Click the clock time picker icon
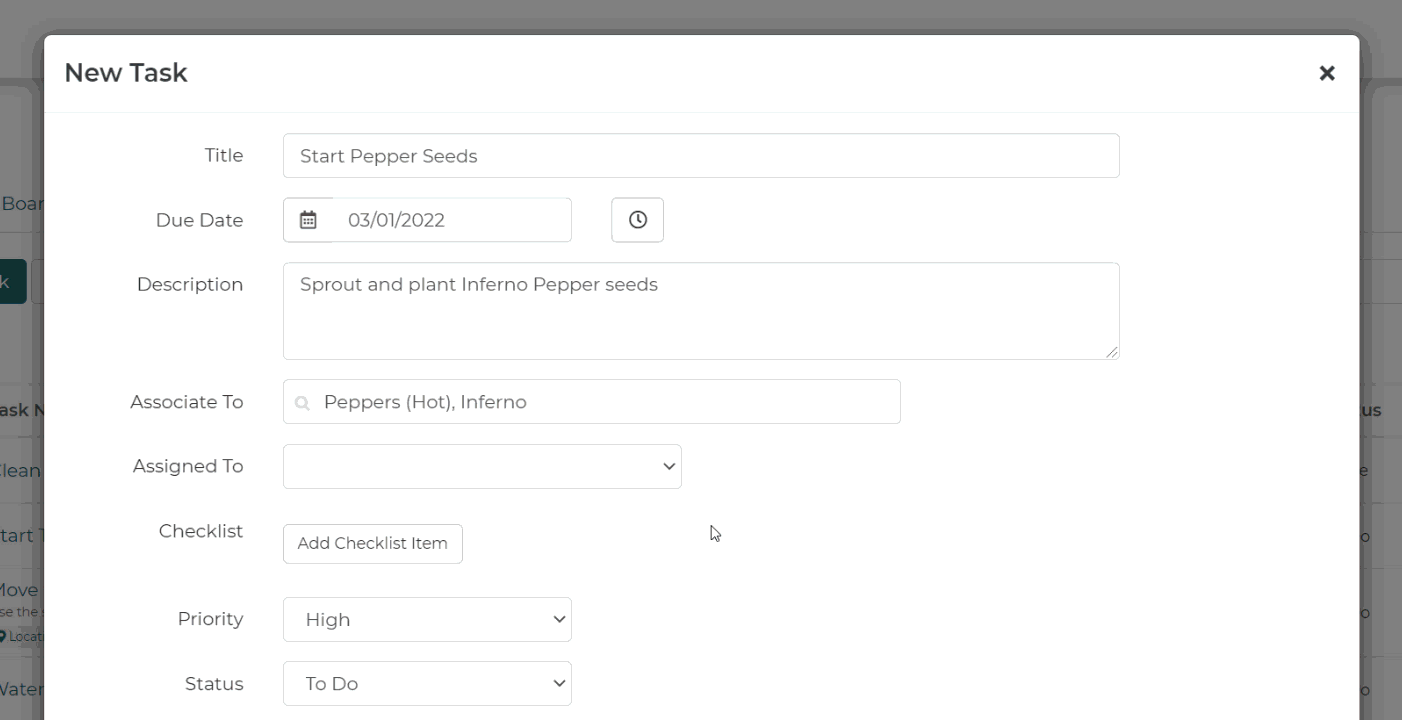The height and width of the screenshot is (720, 1402). pyautogui.click(x=637, y=220)
